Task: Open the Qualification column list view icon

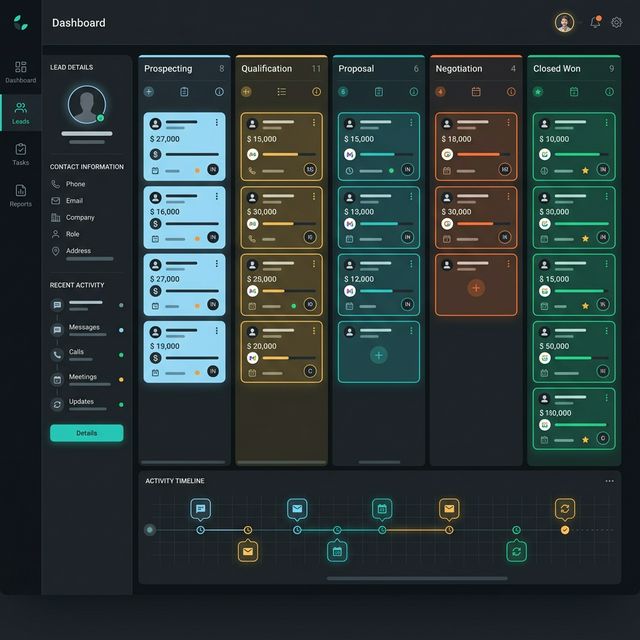Action: [x=281, y=92]
